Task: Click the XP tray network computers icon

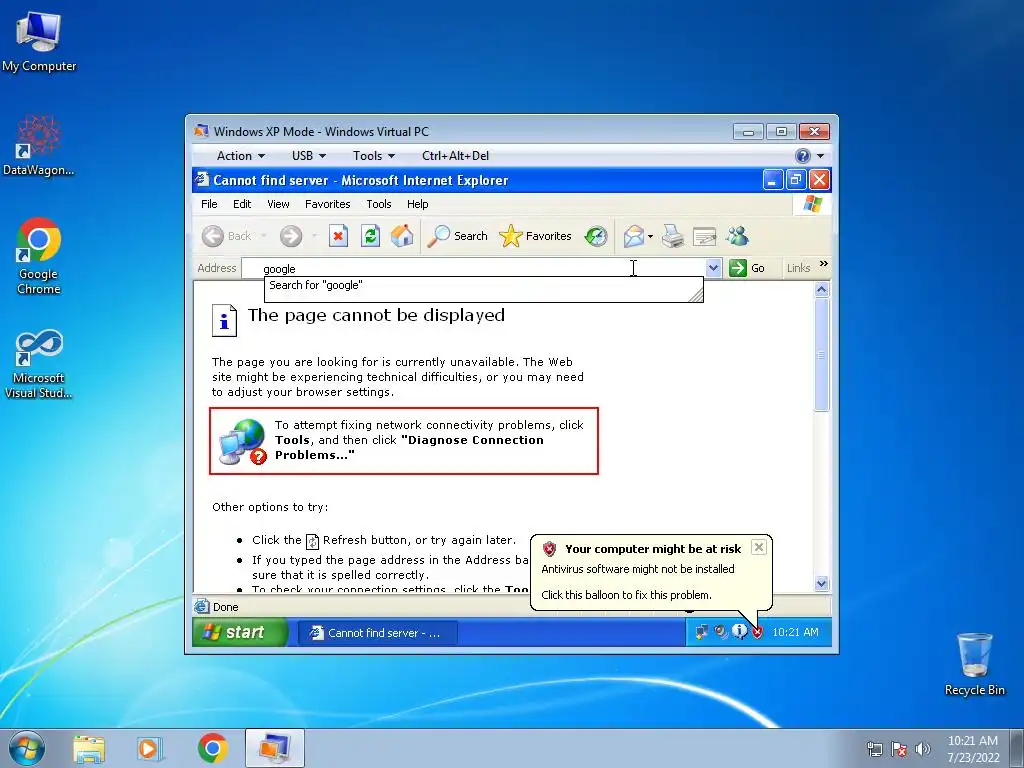Action: [701, 632]
